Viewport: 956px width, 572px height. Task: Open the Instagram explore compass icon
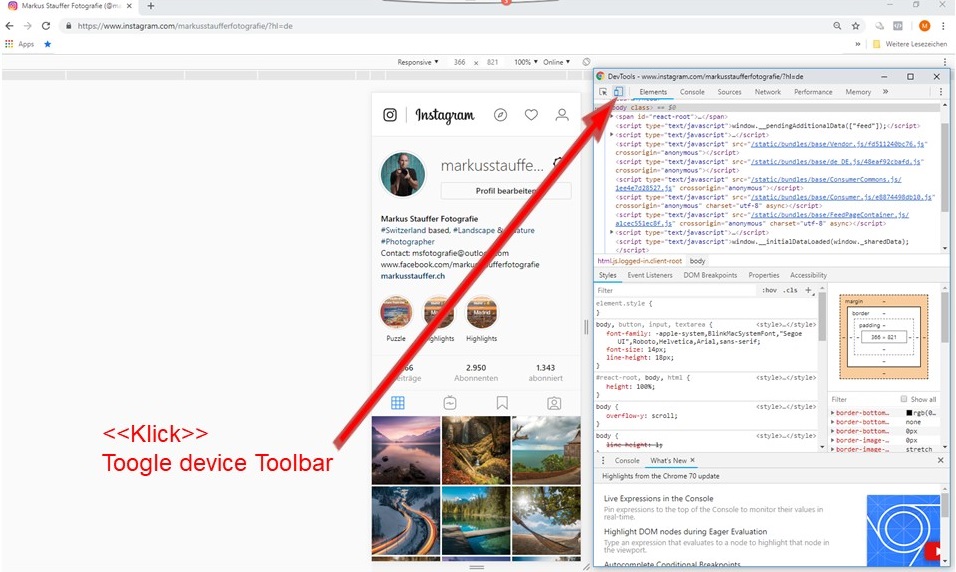(501, 115)
